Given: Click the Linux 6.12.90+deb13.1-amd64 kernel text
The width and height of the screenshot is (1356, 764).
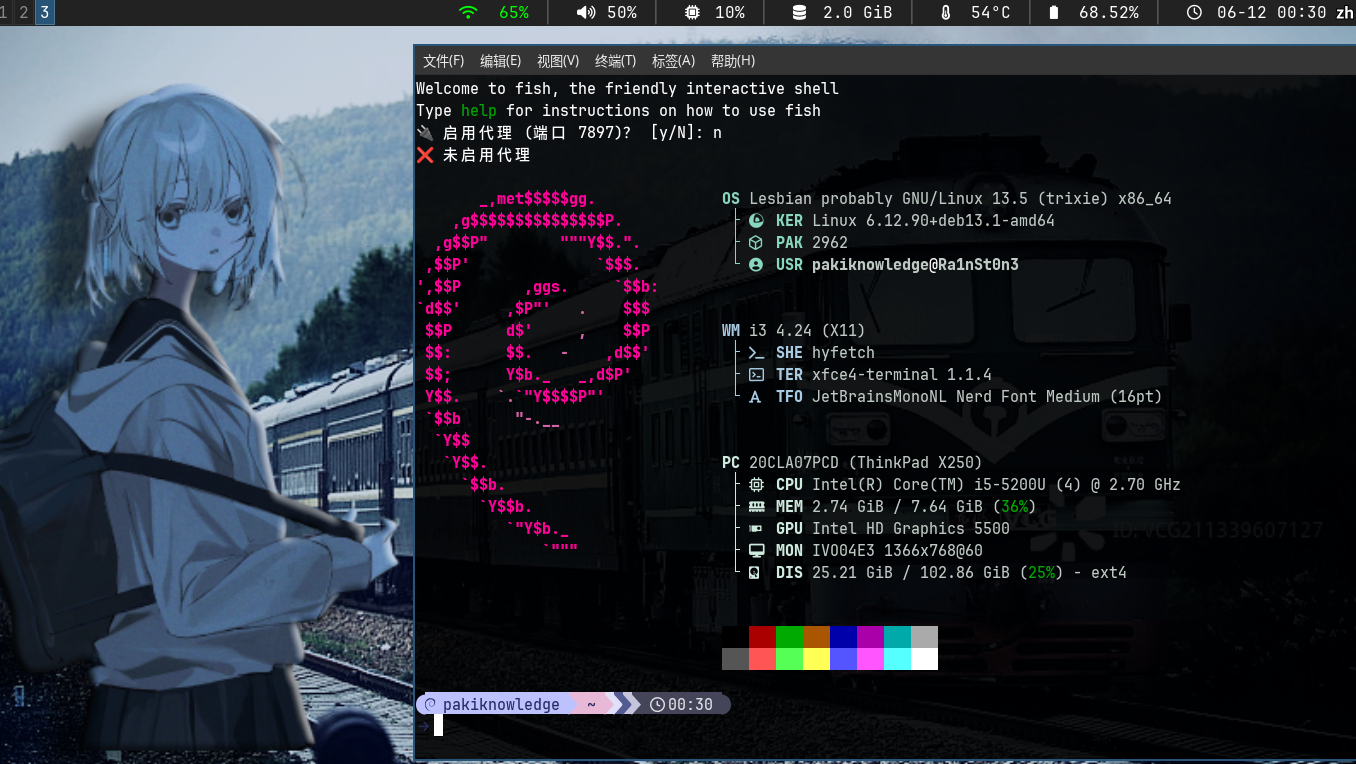Looking at the screenshot, I should pos(933,221).
